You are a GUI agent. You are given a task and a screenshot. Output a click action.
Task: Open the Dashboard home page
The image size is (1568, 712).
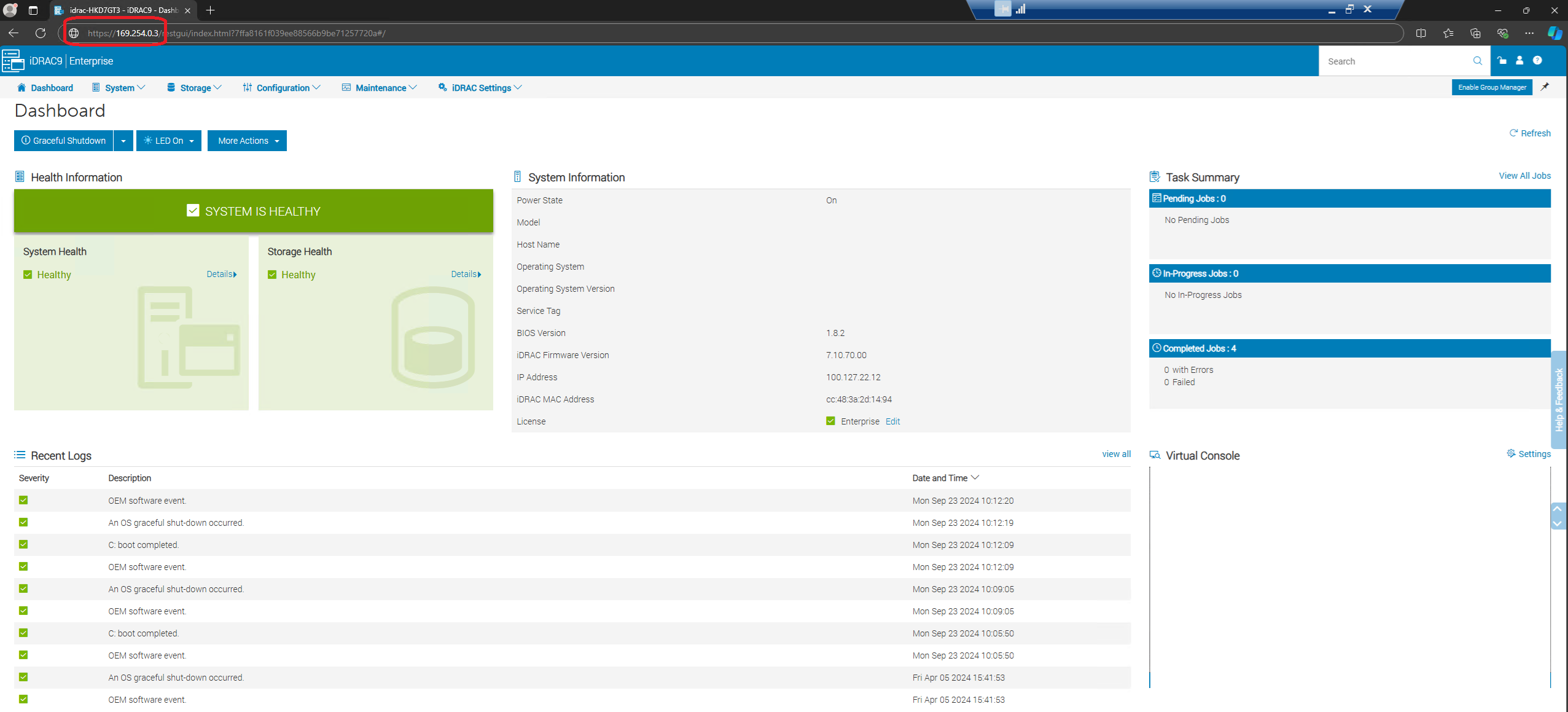pos(45,87)
